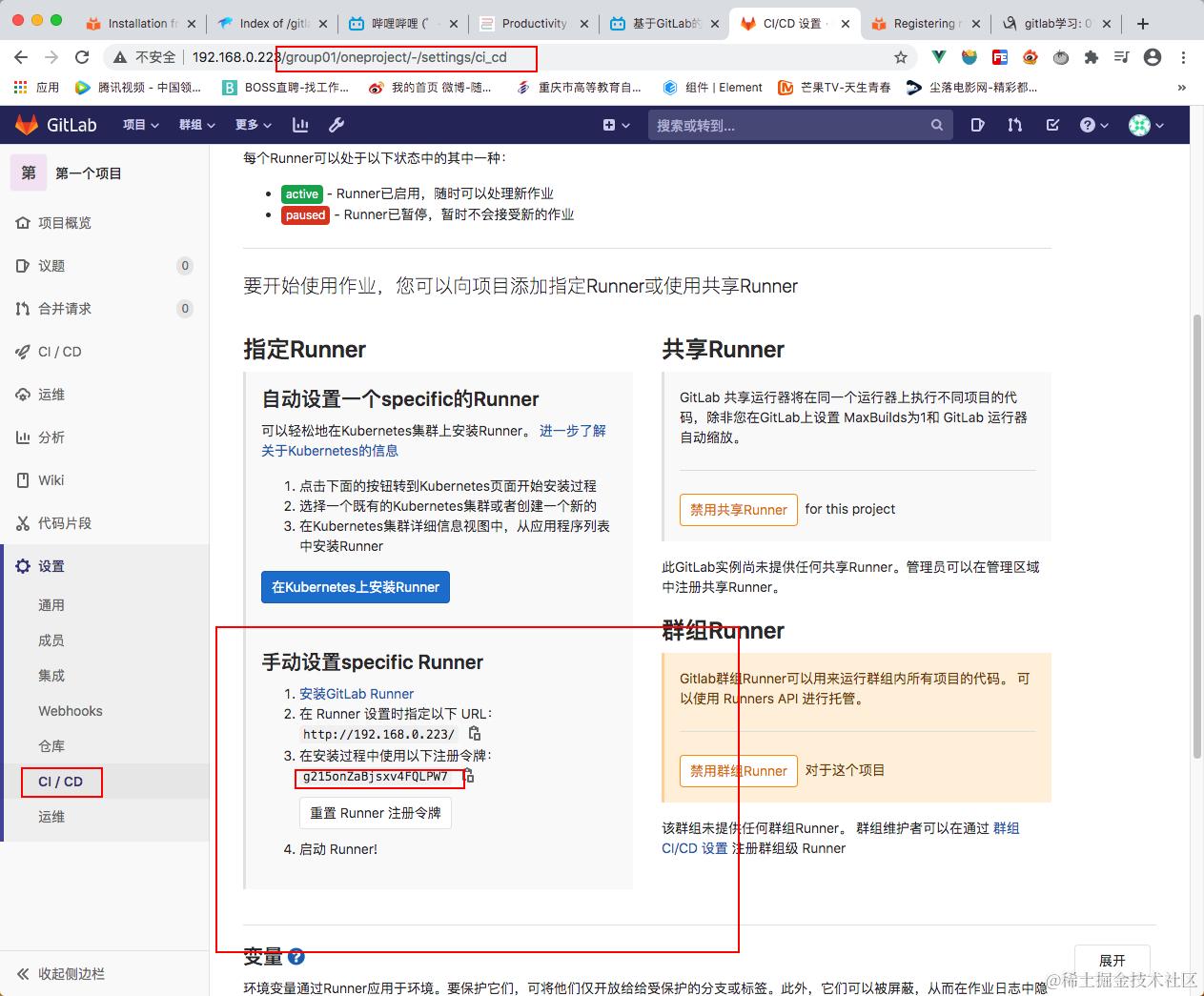1204x996 pixels.
Task: Click the search magnifier in the search bar
Action: (x=936, y=125)
